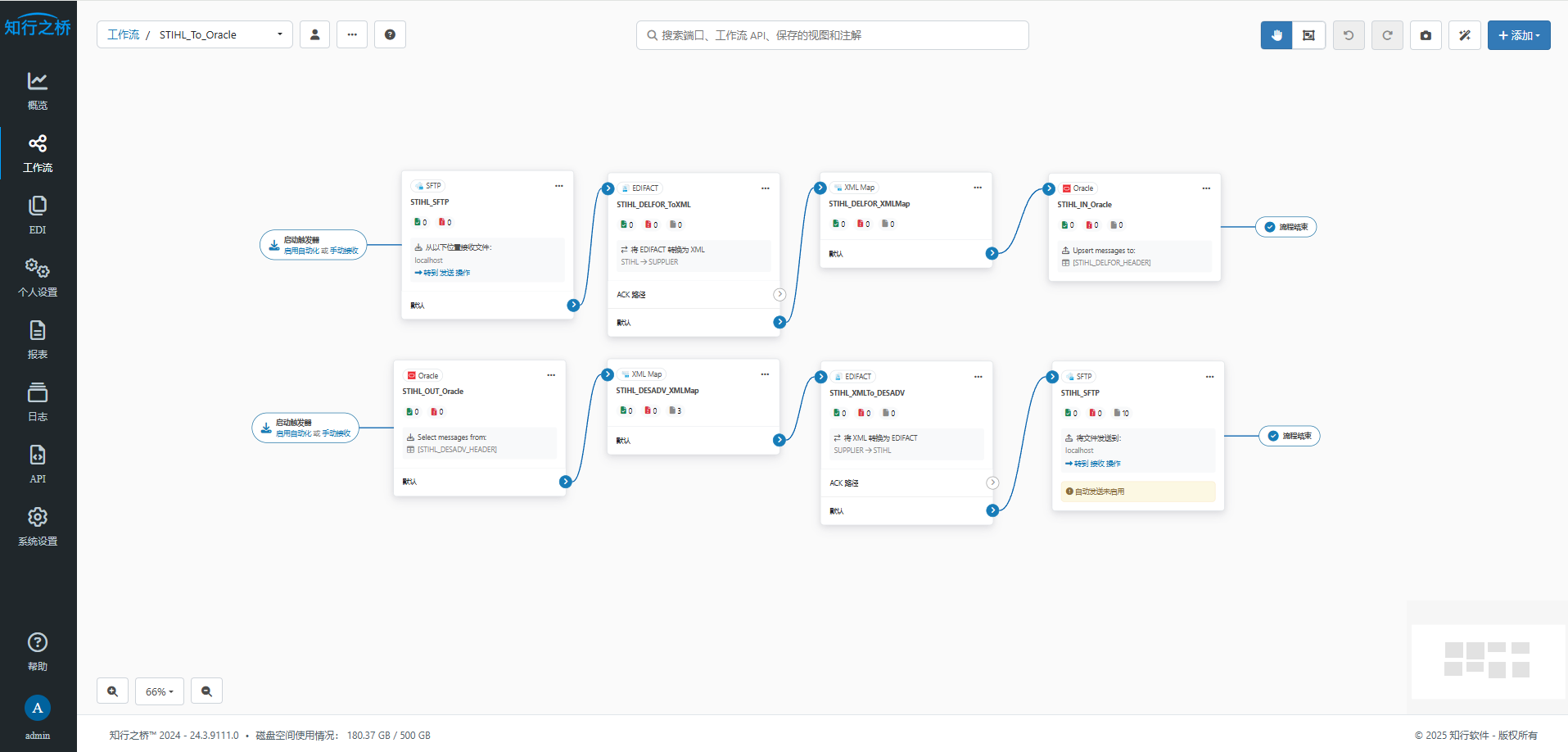Click the 知行之桥 logo
1568x752 pixels.
pos(38,26)
